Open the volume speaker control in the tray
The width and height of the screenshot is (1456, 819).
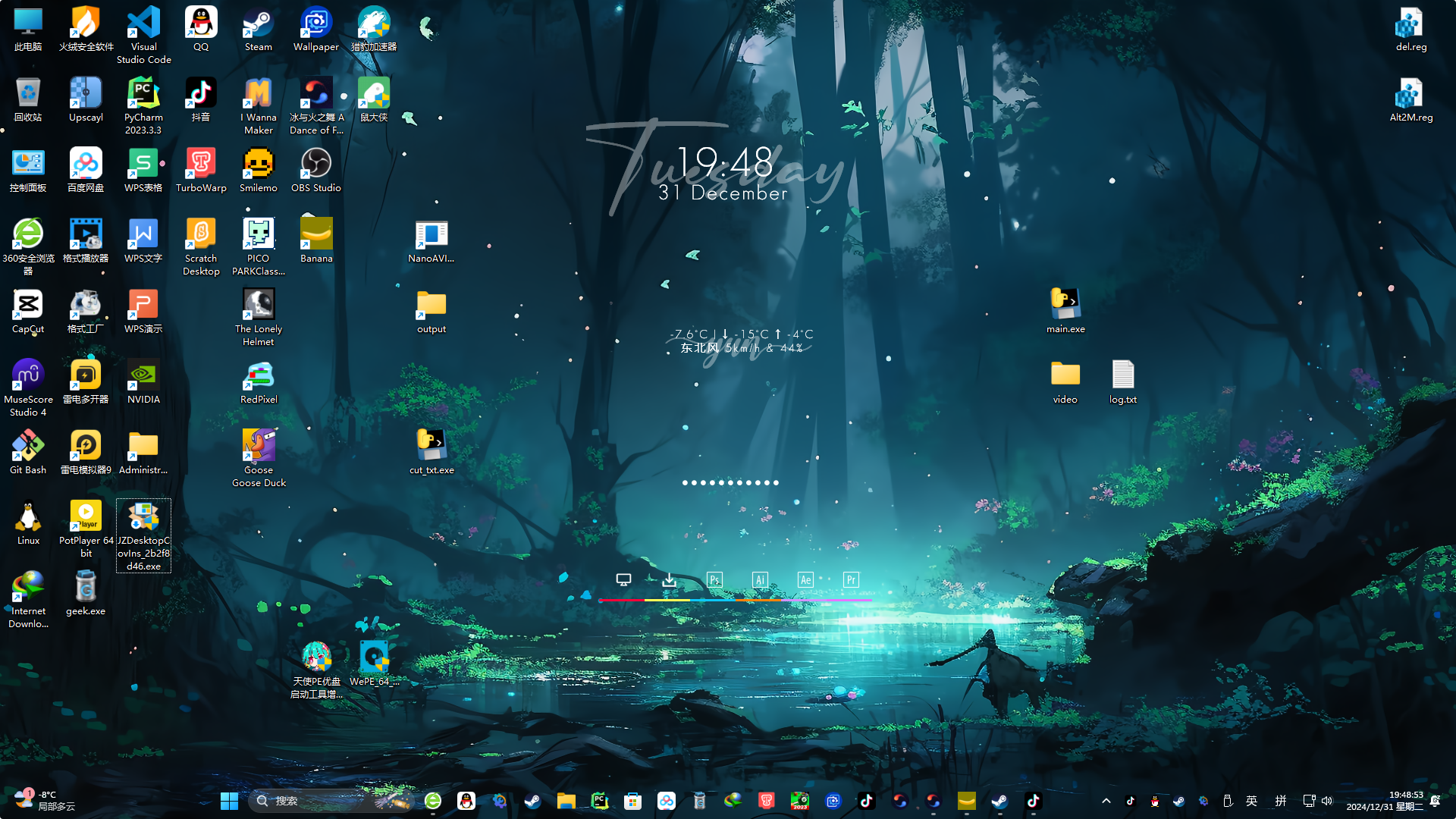tap(1327, 801)
